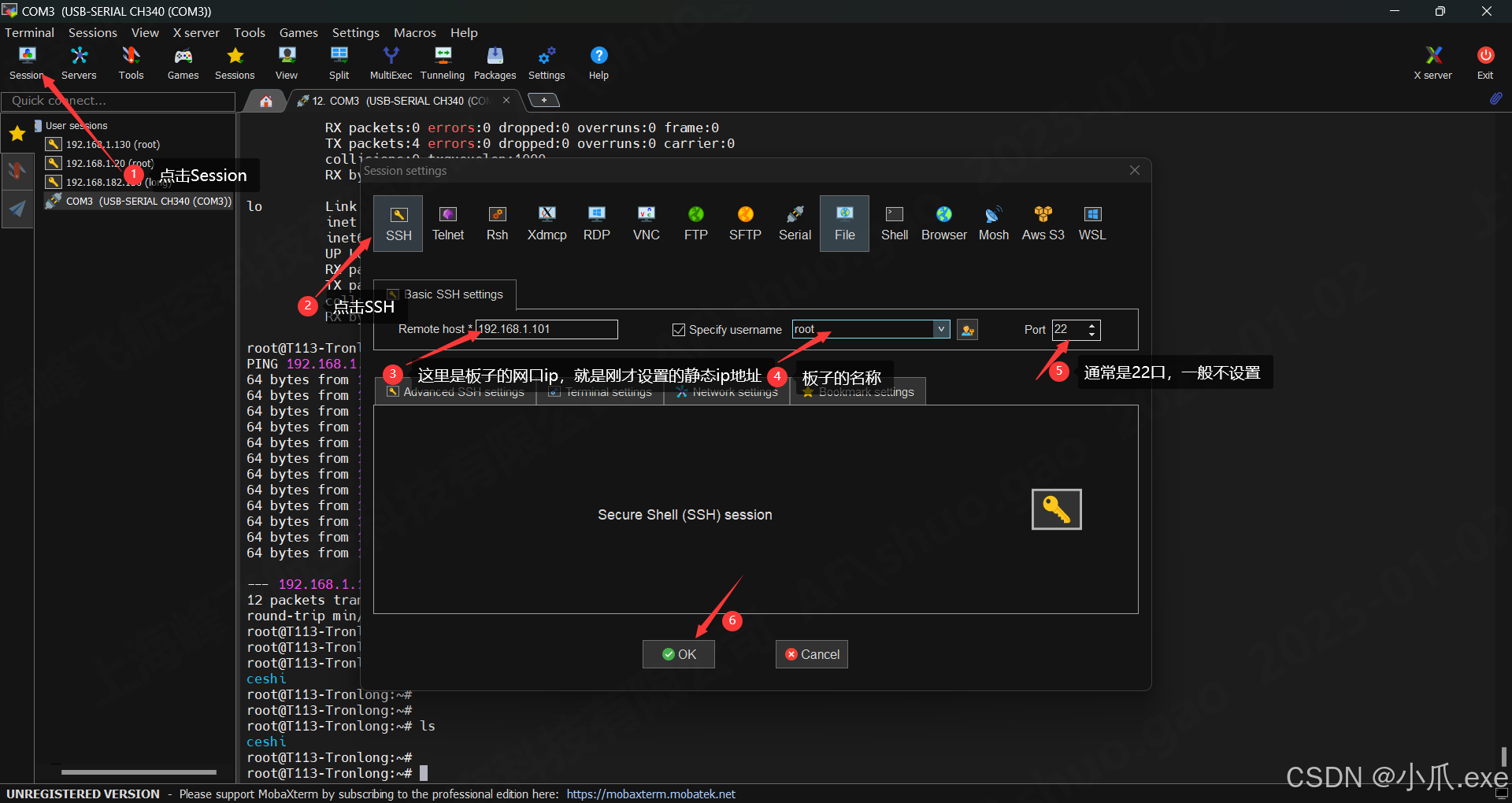Select the RDP session type
The width and height of the screenshot is (1512, 803).
597,224
